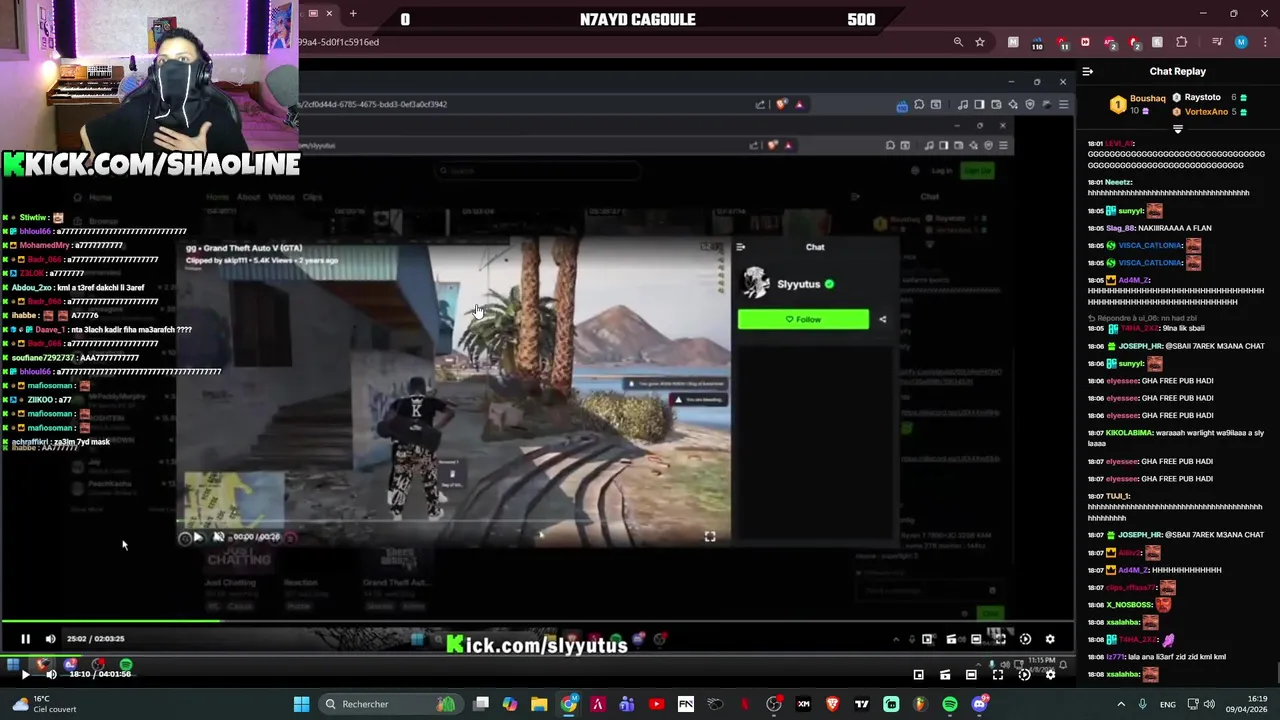Mute the GTA clip in the inner window
Image resolution: width=1280 pixels, height=720 pixels.
pyautogui.click(x=219, y=537)
